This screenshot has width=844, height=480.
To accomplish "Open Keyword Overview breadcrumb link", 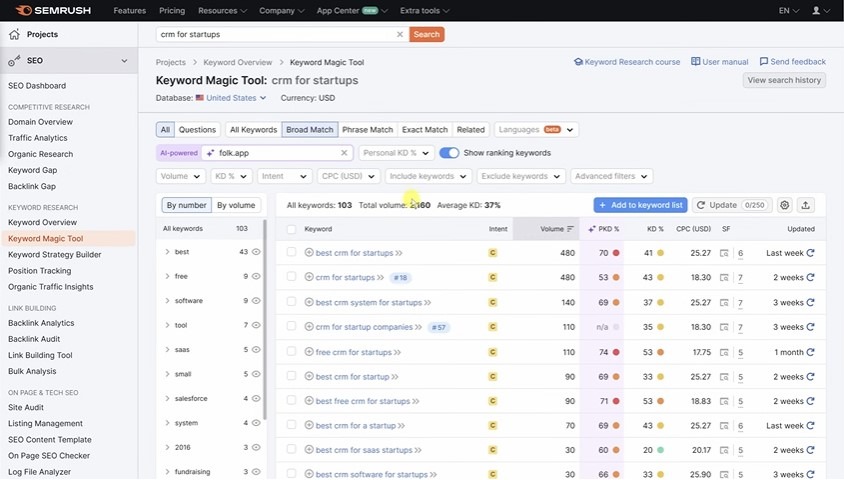I will 237,62.
